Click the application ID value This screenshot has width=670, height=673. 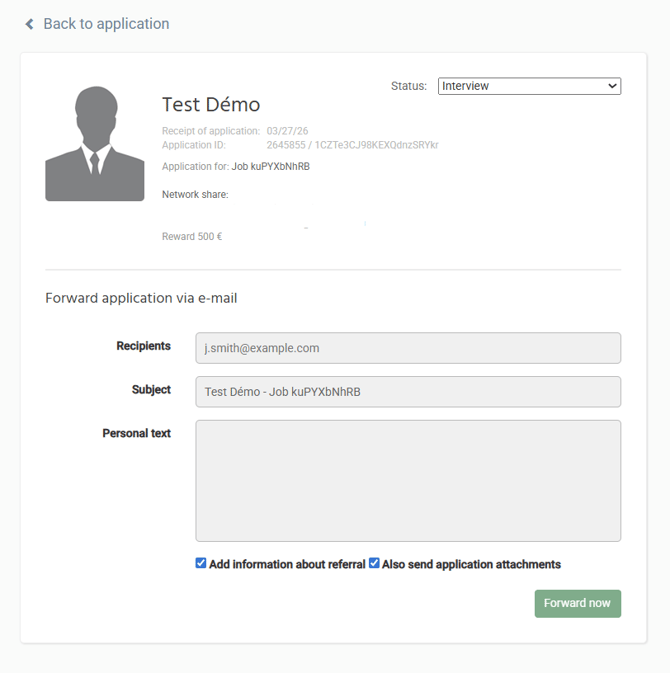coord(352,146)
